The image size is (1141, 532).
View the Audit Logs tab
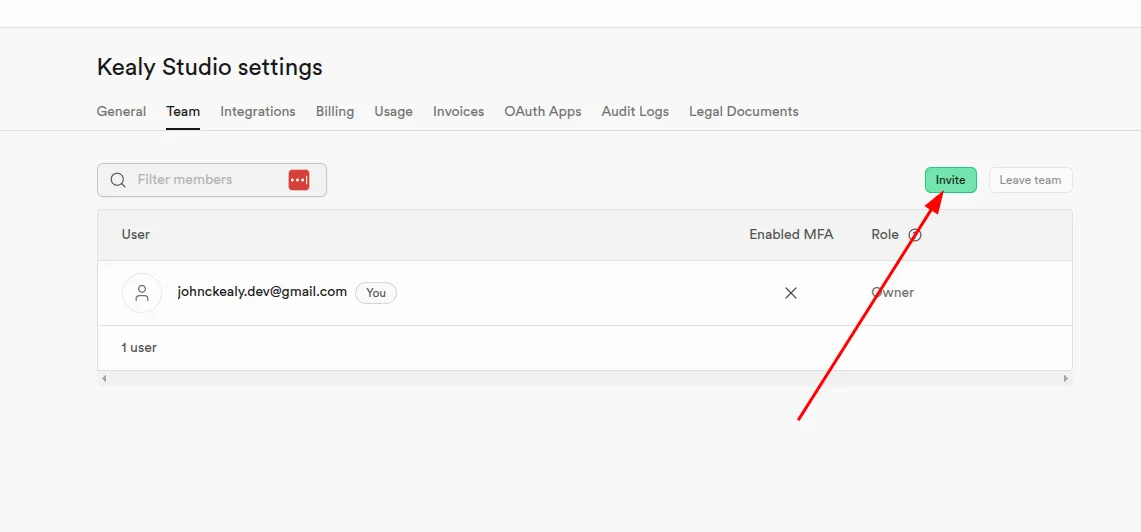point(635,111)
